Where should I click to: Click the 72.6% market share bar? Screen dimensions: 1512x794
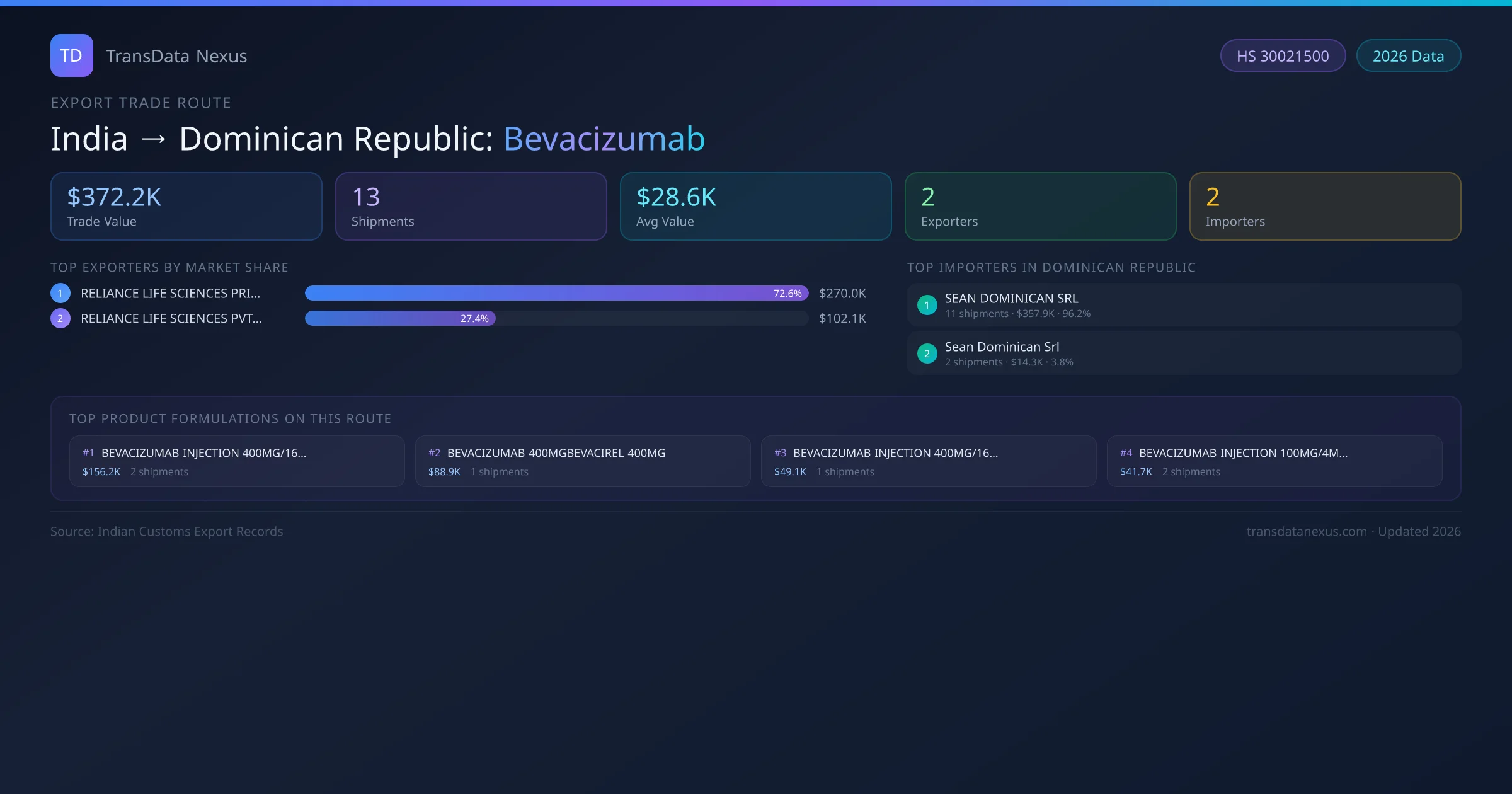click(x=556, y=293)
